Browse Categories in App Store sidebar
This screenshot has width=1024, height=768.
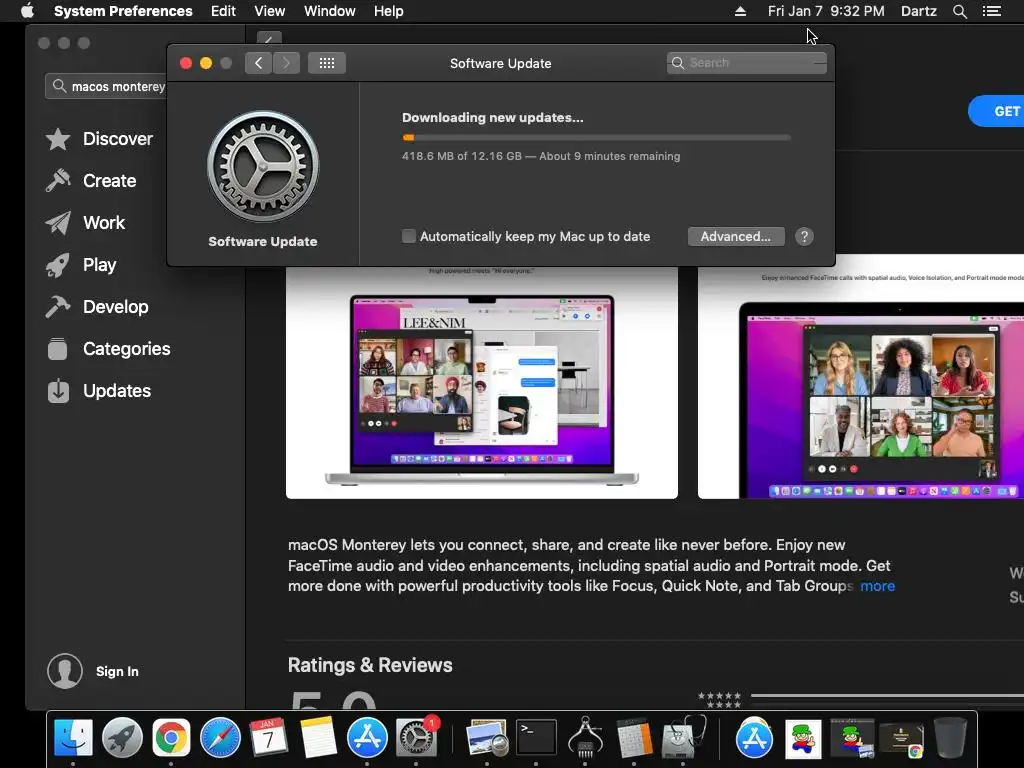[108, 349]
